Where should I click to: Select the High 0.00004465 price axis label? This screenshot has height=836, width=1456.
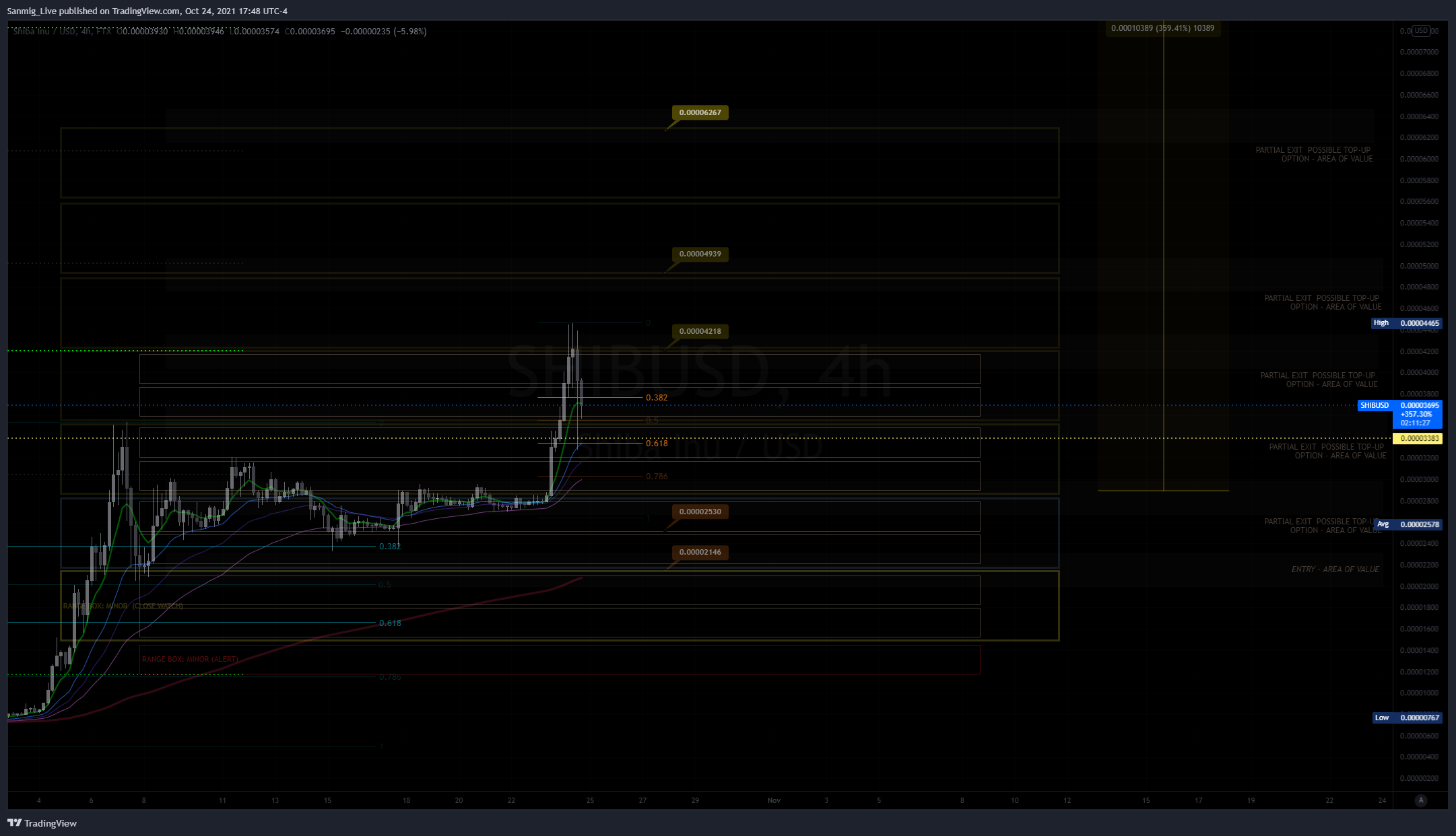[x=1407, y=323]
